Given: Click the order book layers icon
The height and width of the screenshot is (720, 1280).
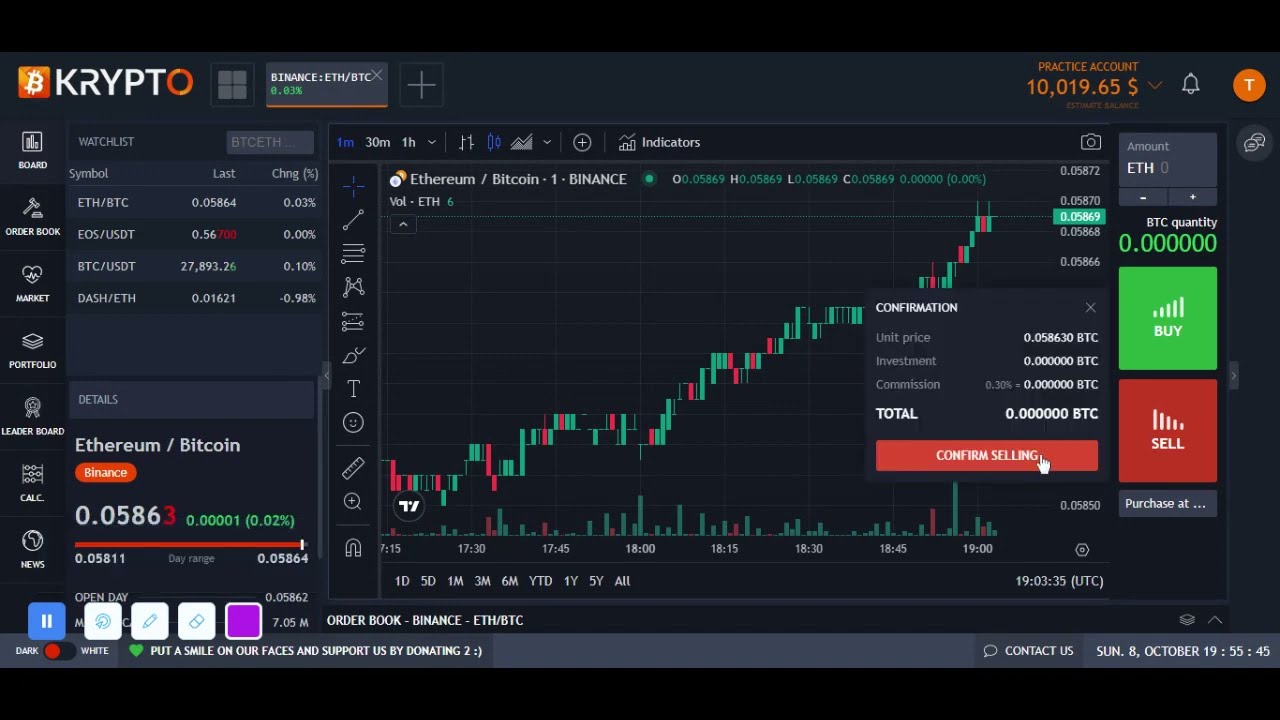Looking at the screenshot, I should (1187, 620).
